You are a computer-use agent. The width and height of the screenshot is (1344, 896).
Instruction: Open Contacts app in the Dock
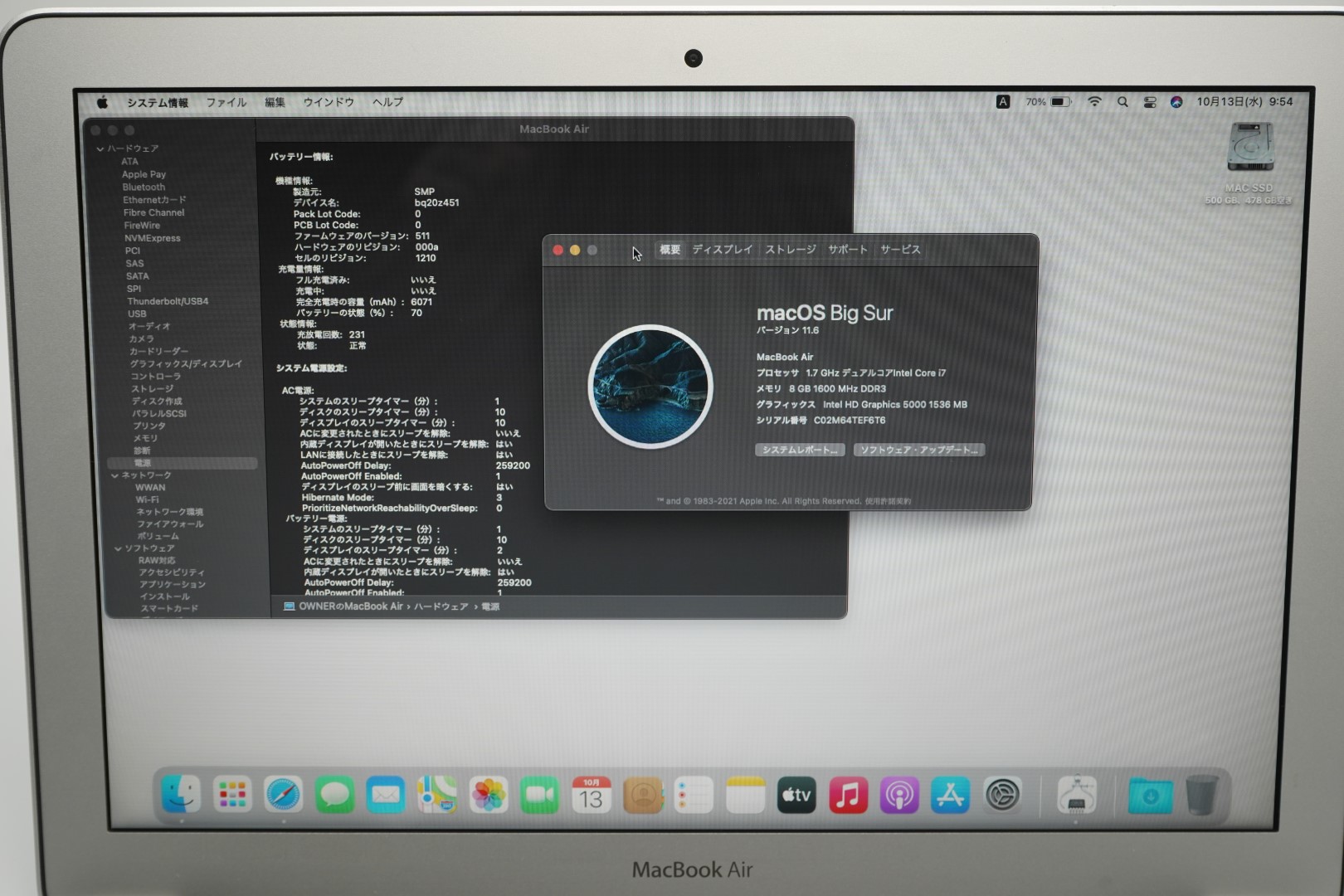(x=643, y=795)
